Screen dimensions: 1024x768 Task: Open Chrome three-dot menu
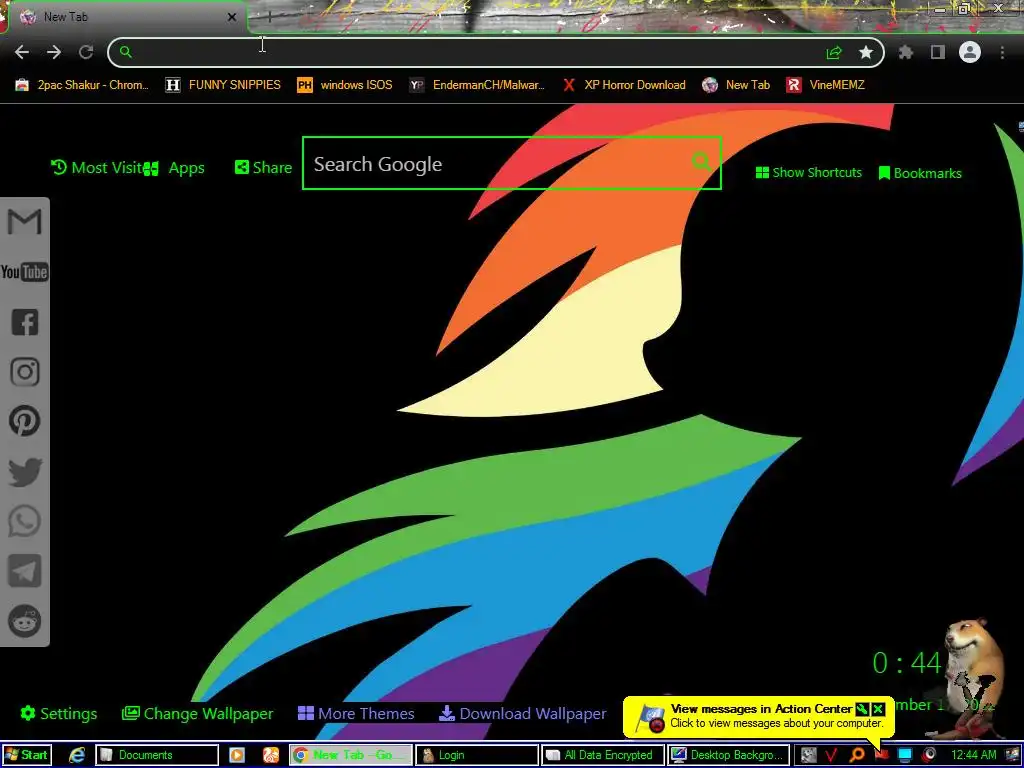(1002, 52)
